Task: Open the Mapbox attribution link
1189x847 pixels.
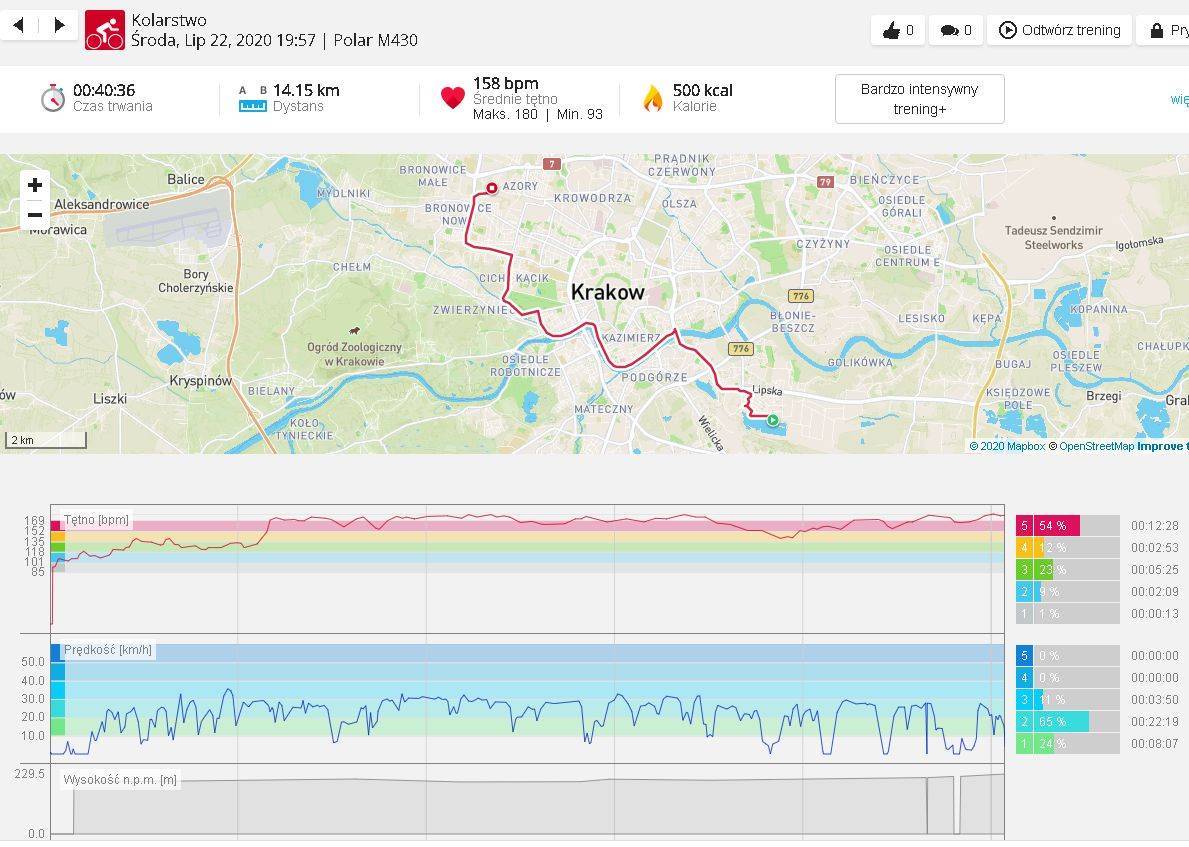Action: (x=1012, y=446)
